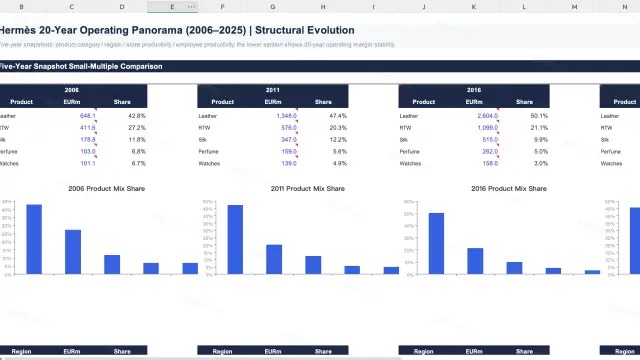Select column M header
Image resolution: width=640 pixels, height=360 pixels.
click(x=574, y=7)
